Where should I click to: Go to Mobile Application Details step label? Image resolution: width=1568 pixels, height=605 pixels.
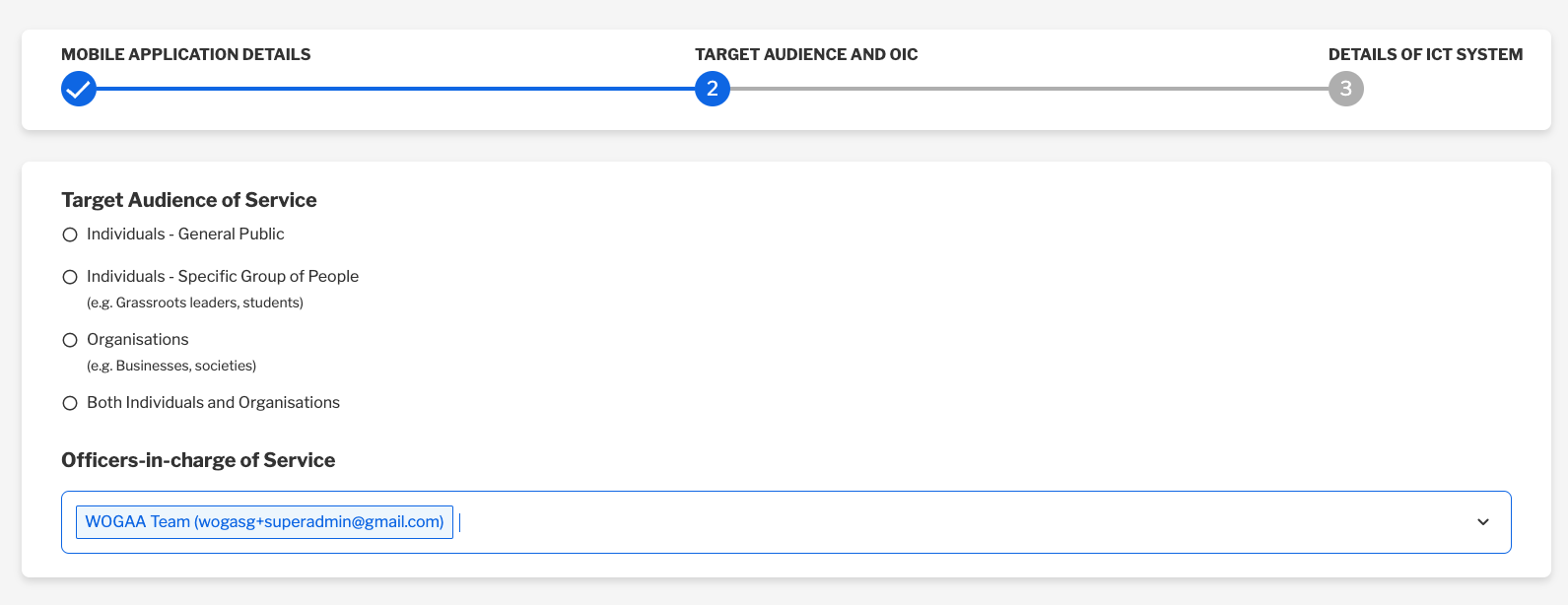(185, 54)
